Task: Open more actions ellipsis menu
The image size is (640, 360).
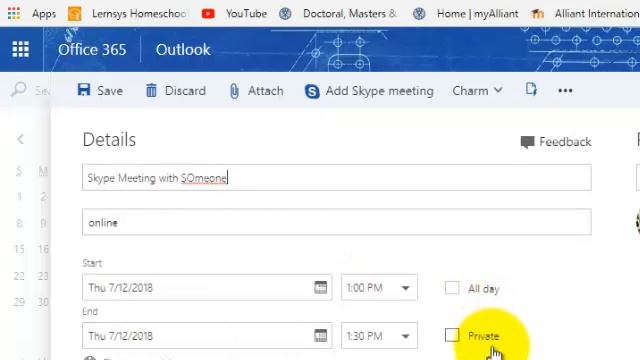Action: [565, 91]
